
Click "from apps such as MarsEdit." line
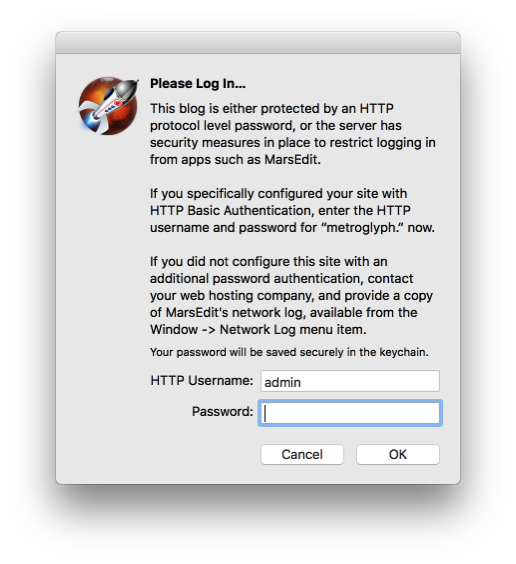pyautogui.click(x=235, y=160)
